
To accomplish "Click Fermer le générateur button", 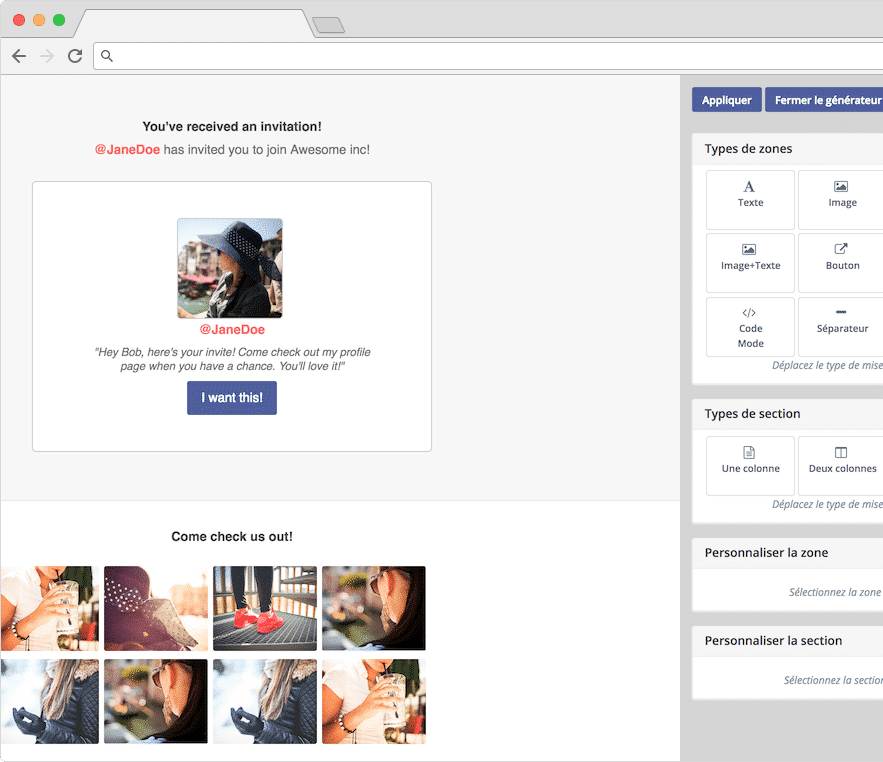I will 824,100.
